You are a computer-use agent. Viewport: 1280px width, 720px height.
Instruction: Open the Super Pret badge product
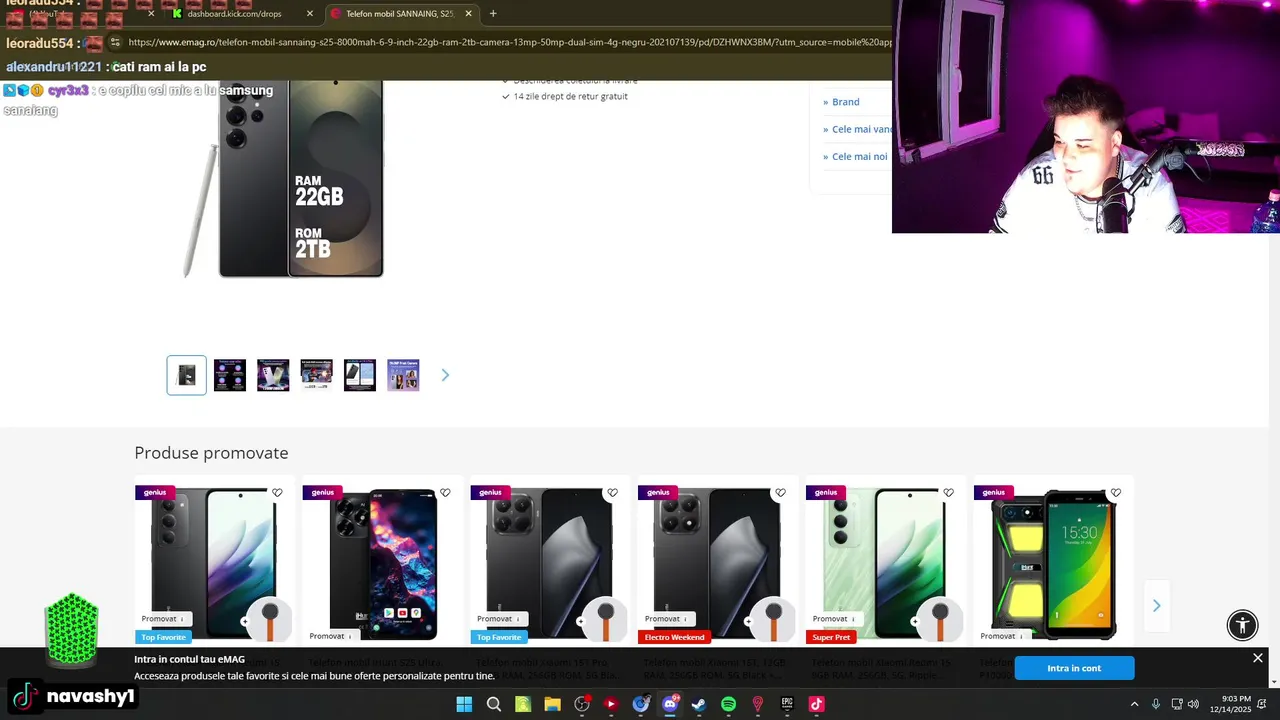[x=831, y=637]
